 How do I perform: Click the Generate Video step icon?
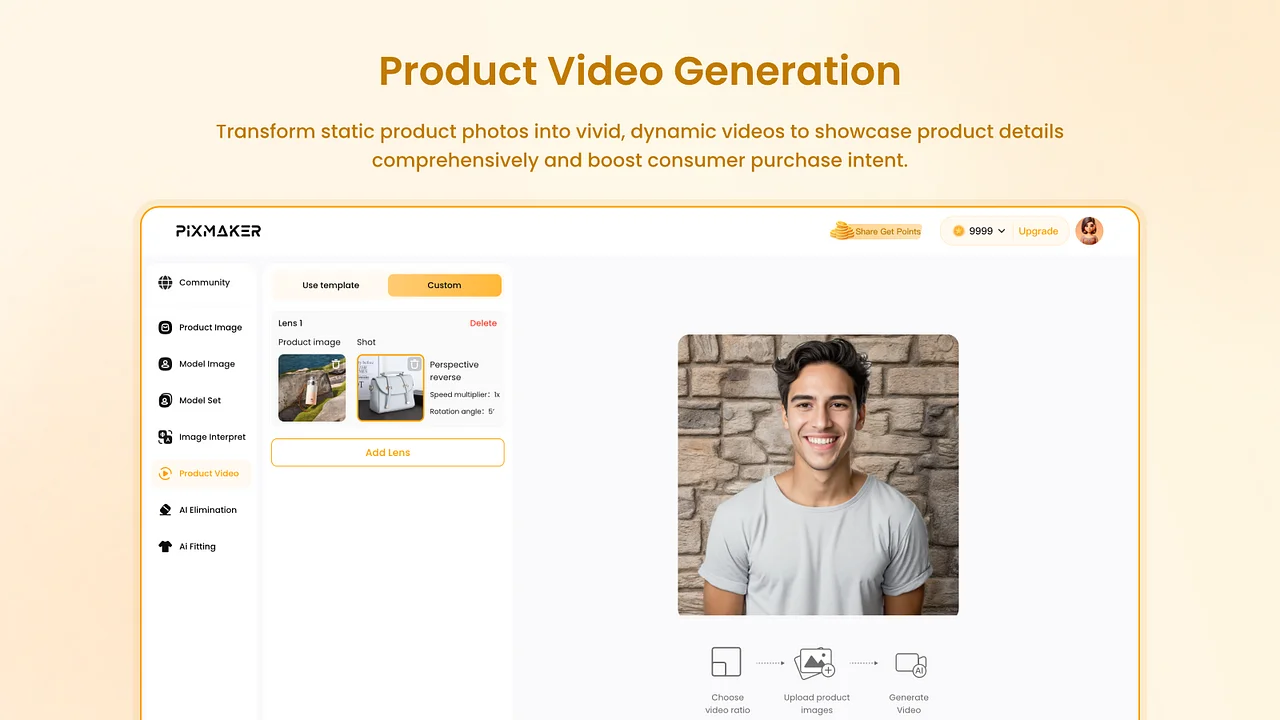pyautogui.click(x=909, y=662)
